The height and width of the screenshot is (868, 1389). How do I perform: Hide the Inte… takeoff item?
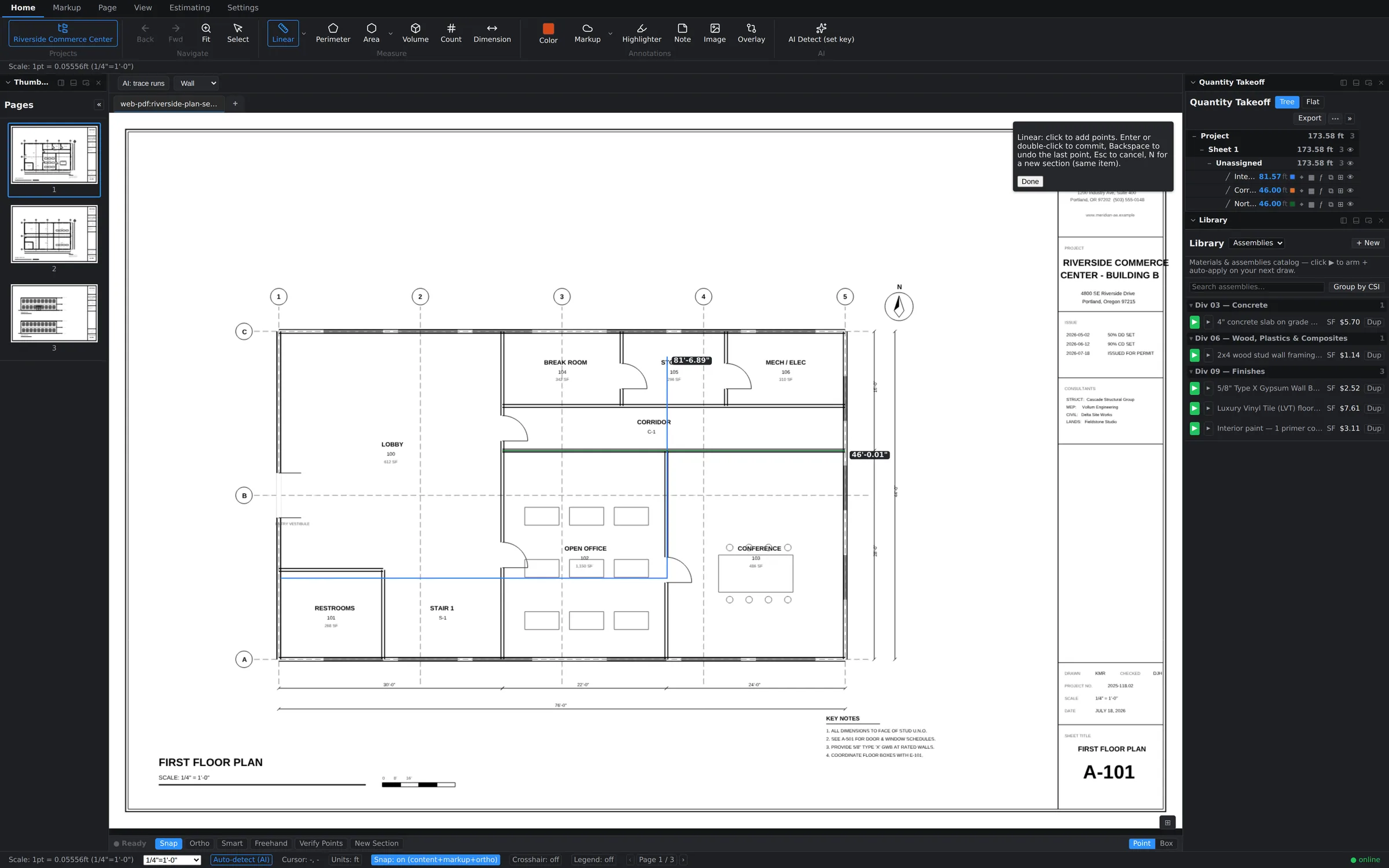[x=1350, y=177]
